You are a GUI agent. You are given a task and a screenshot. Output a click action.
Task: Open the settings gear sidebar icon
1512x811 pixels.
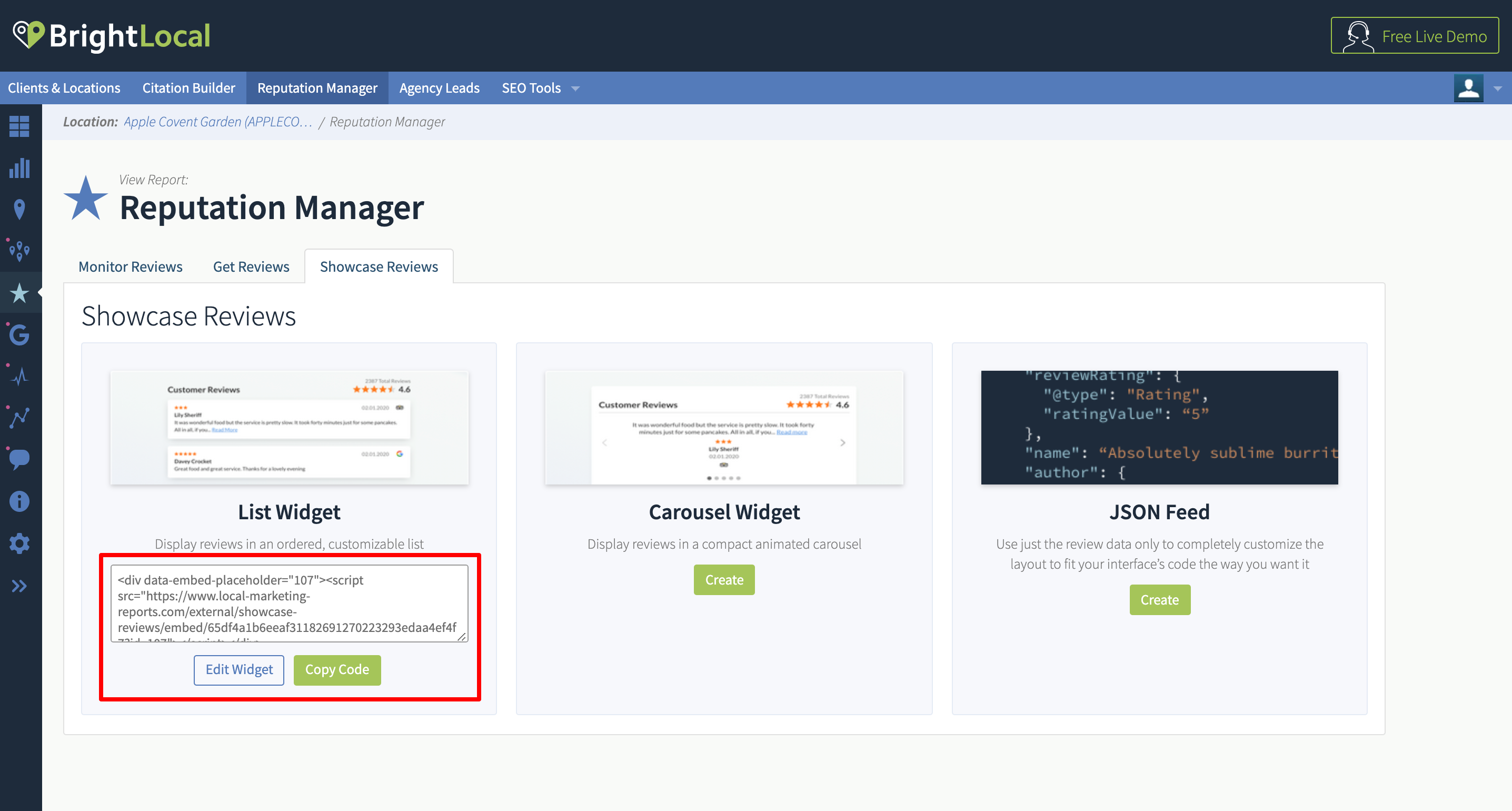click(x=19, y=543)
